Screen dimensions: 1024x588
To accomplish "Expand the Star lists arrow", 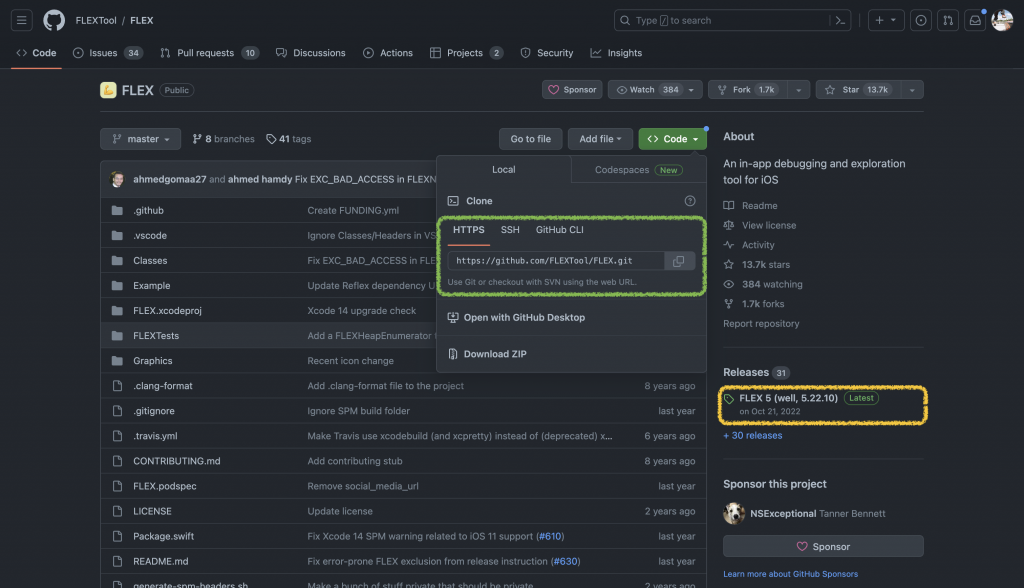I will tap(912, 90).
